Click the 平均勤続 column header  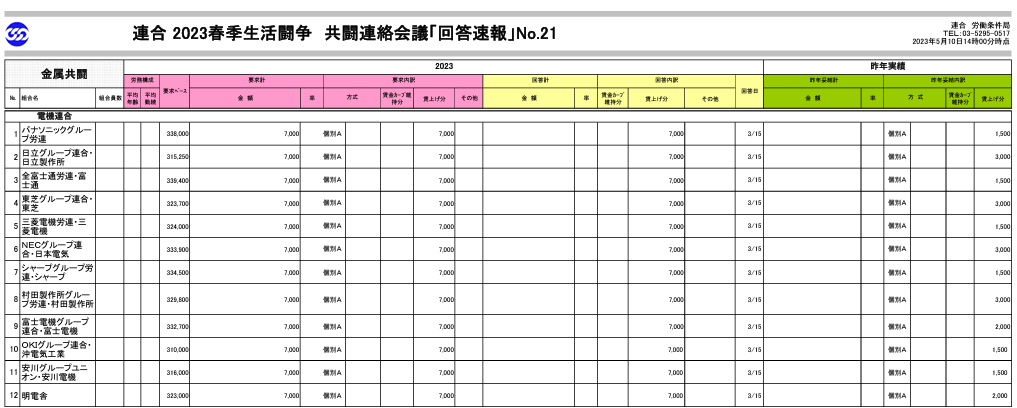pyautogui.click(x=150, y=98)
